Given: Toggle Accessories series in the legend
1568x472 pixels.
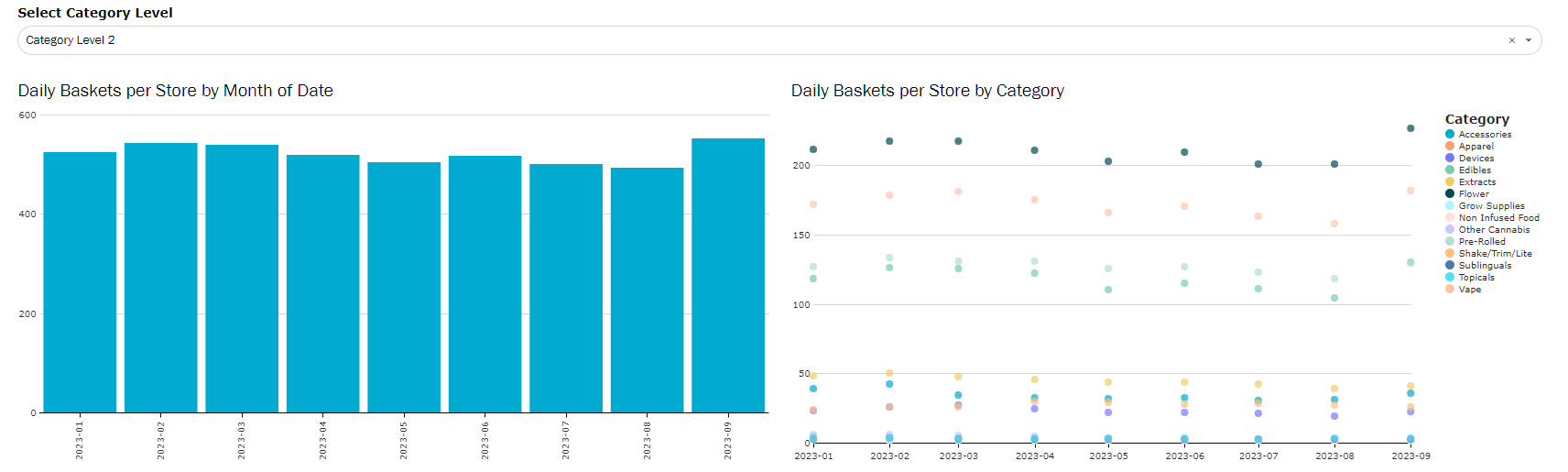Looking at the screenshot, I should 1484,135.
